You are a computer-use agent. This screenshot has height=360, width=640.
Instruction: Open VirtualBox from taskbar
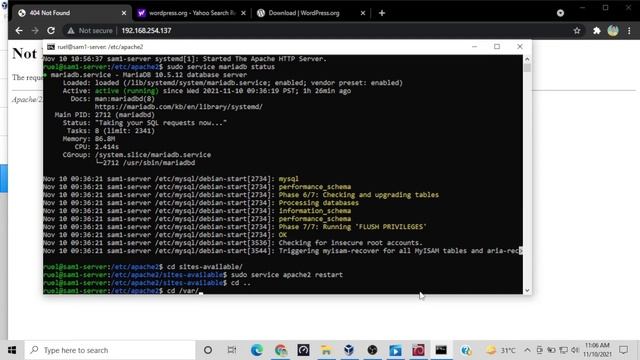[x=349, y=350]
